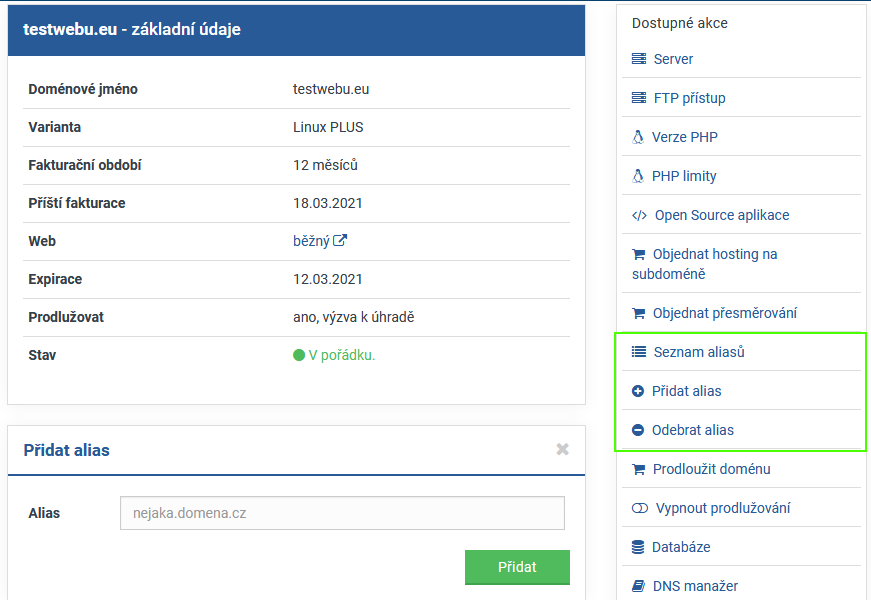Choose Objednat přesměrování in the sidebar

click(x=724, y=313)
